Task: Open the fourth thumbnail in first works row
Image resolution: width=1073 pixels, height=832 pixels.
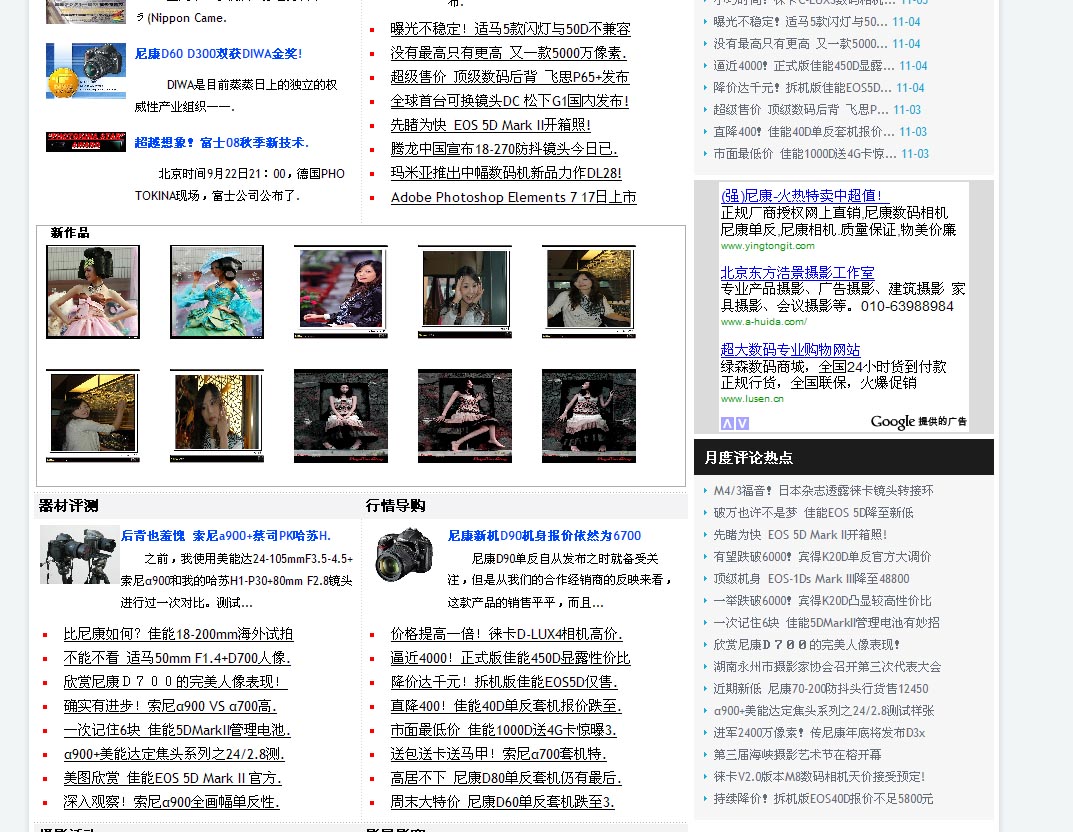Action: pyautogui.click(x=465, y=292)
